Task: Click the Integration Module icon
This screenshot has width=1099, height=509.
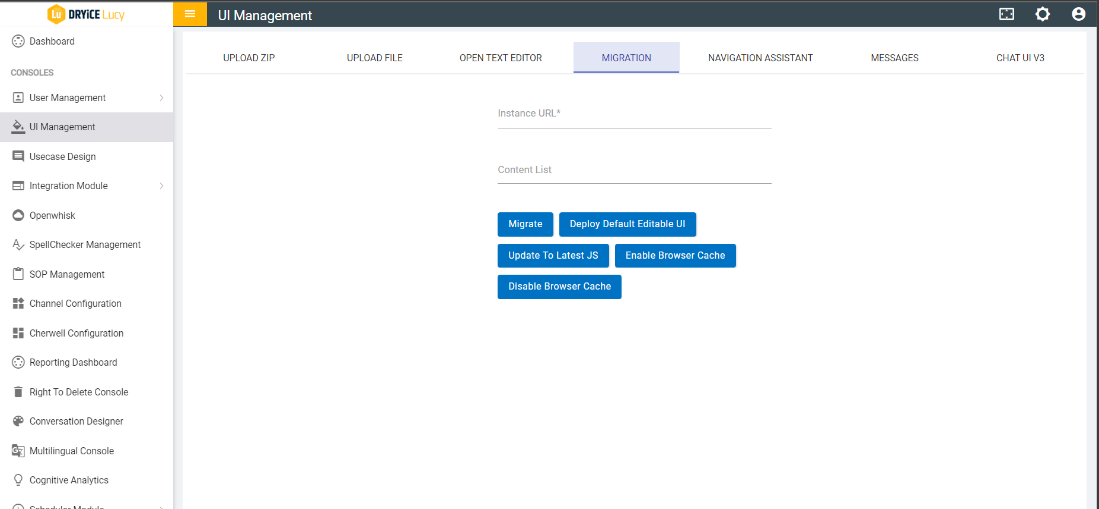Action: click(18, 186)
